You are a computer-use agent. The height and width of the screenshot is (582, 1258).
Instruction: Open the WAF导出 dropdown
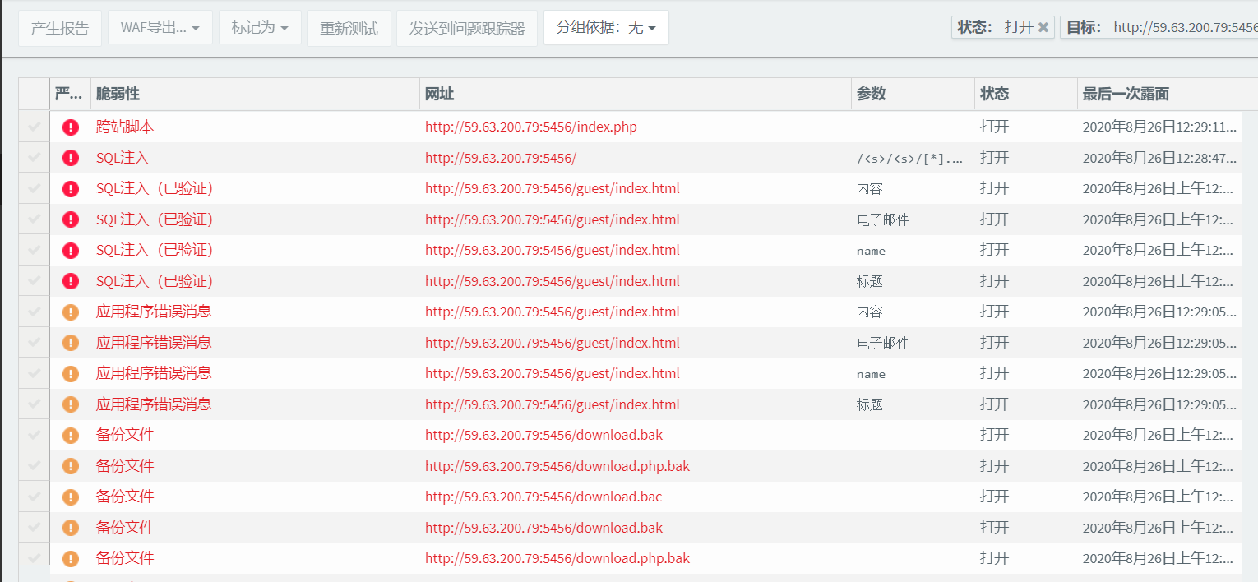160,28
